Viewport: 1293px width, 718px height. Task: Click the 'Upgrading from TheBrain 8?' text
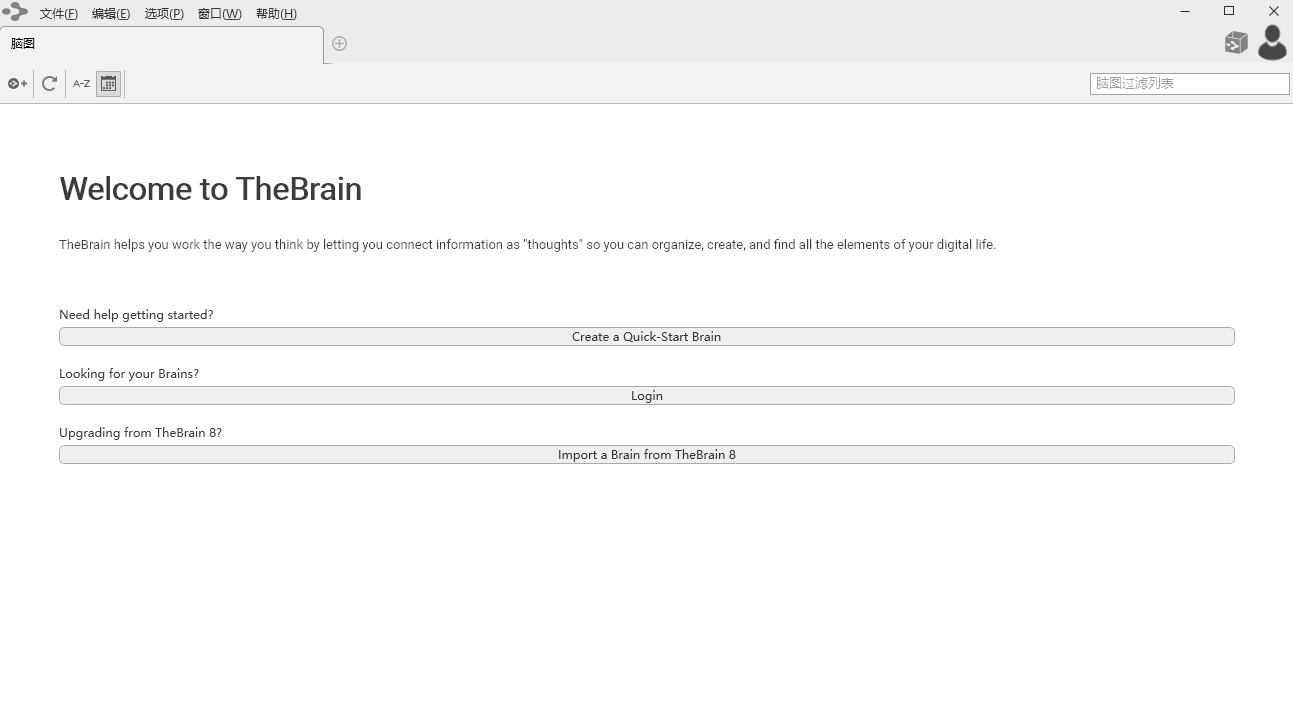(140, 433)
